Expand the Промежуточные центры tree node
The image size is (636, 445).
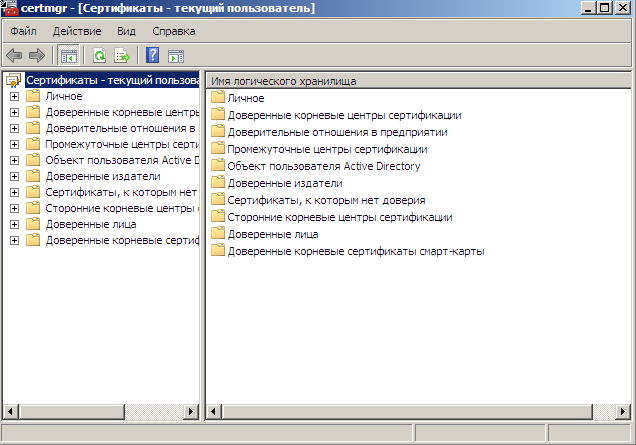pyautogui.click(x=14, y=144)
